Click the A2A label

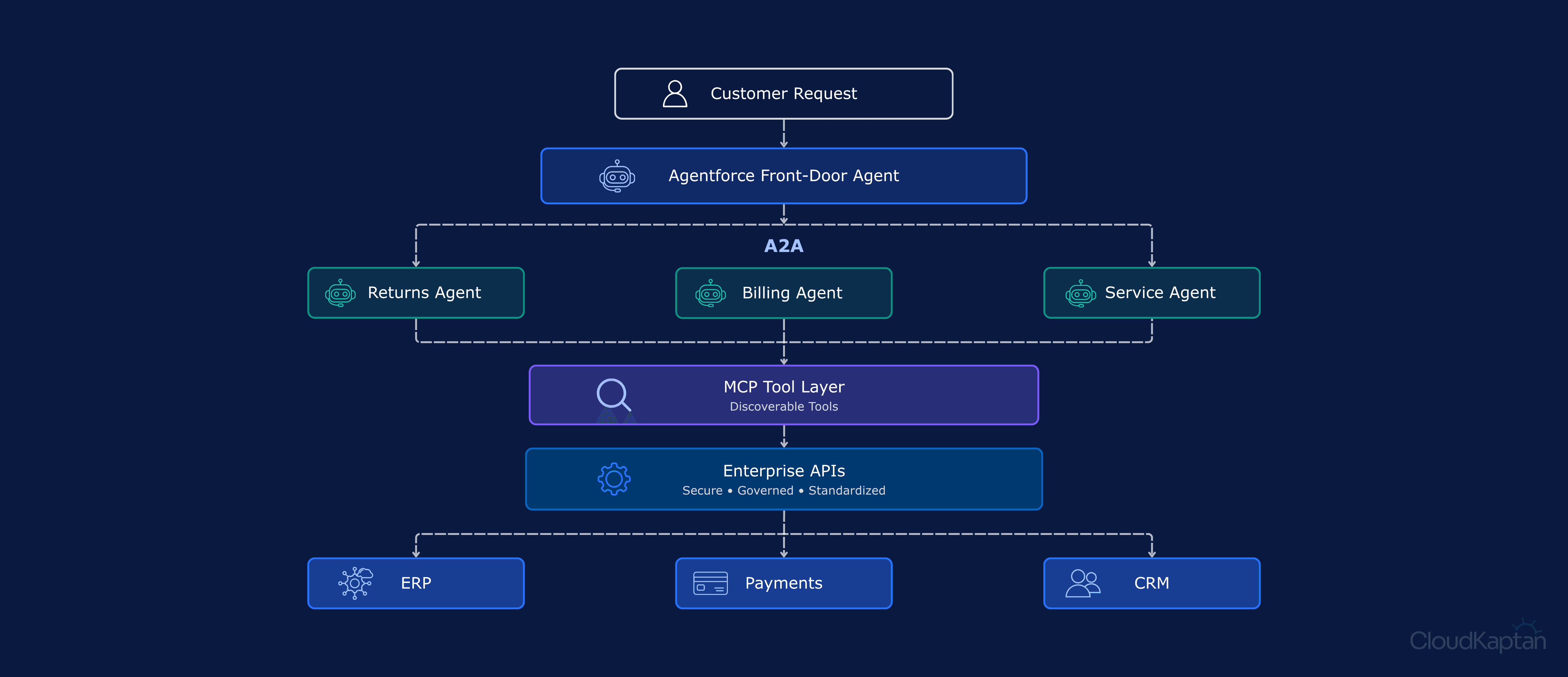point(784,246)
